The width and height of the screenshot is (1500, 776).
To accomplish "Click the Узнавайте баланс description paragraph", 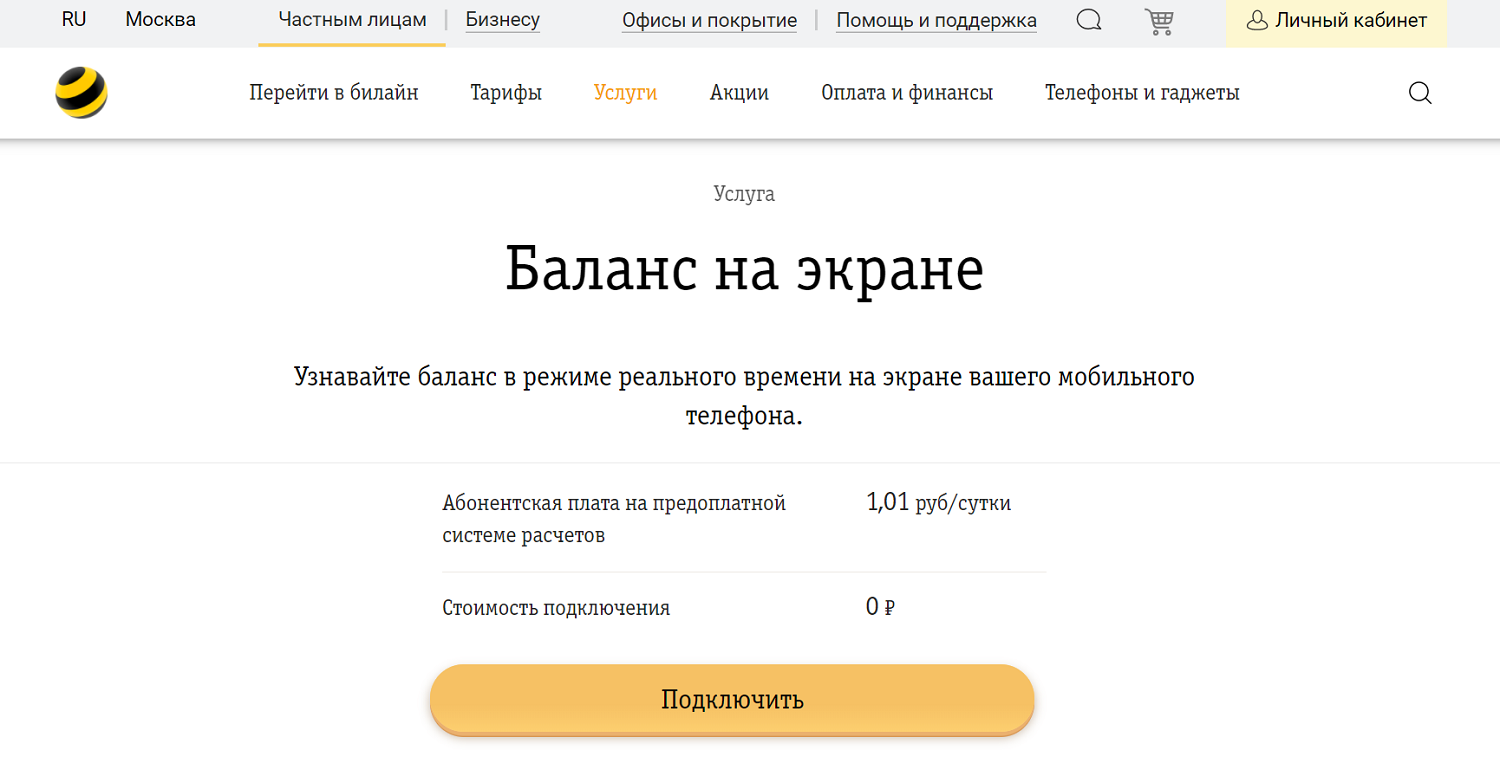I will click(x=744, y=396).
